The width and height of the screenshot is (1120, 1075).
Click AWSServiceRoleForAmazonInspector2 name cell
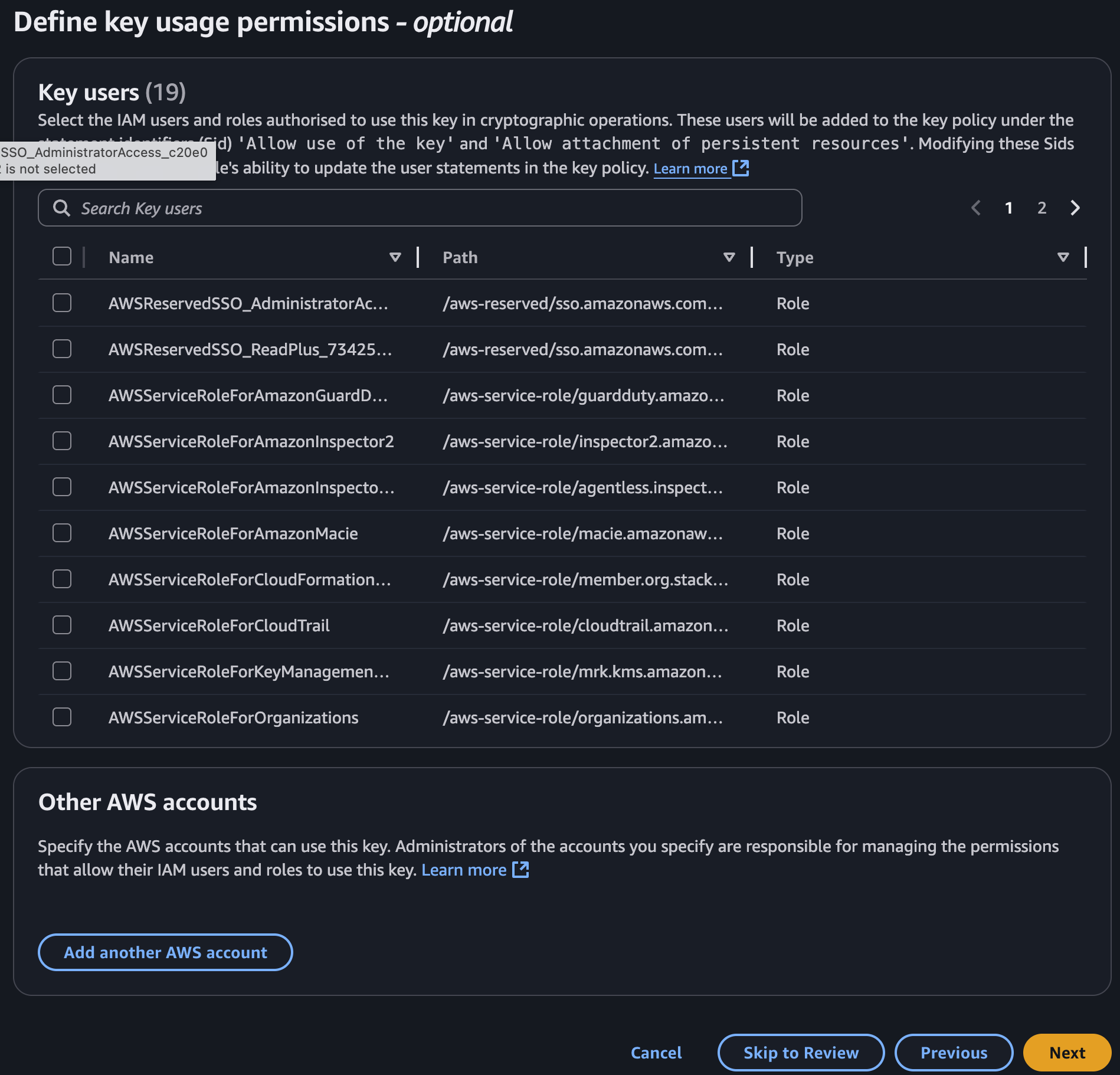tap(251, 441)
